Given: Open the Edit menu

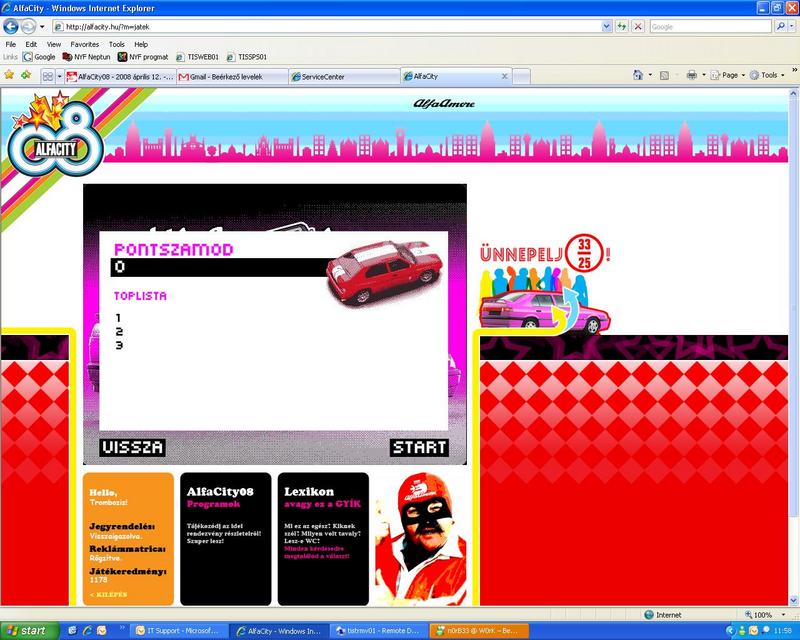Looking at the screenshot, I should 31,44.
